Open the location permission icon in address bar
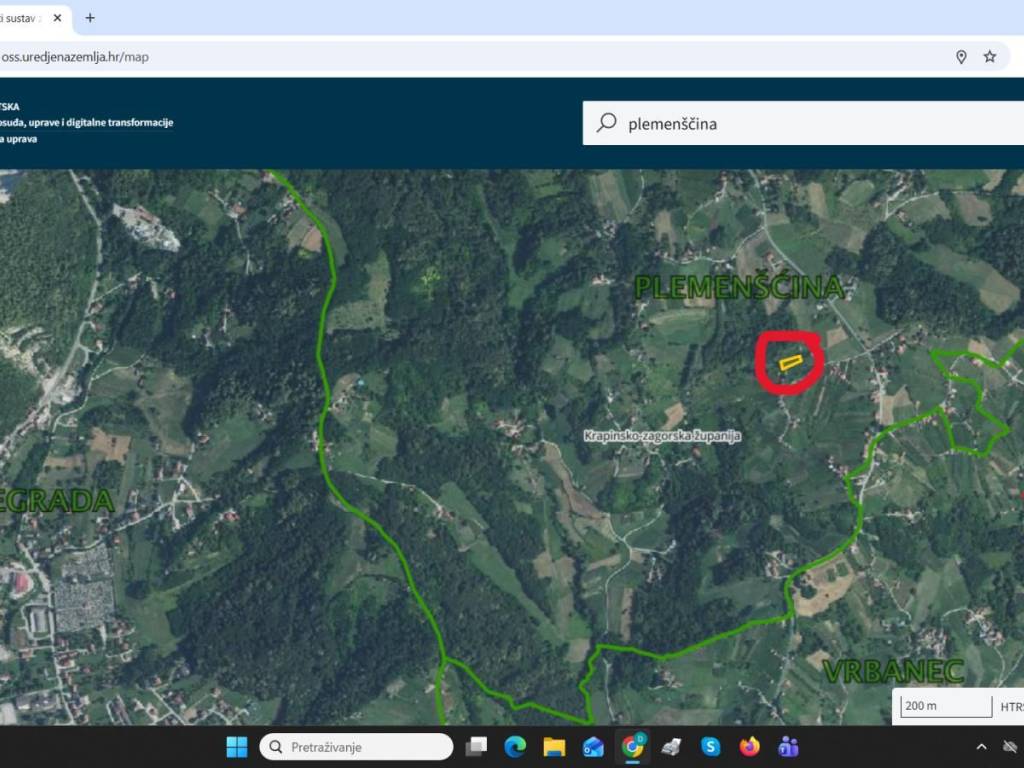The image size is (1024, 768). click(x=961, y=57)
